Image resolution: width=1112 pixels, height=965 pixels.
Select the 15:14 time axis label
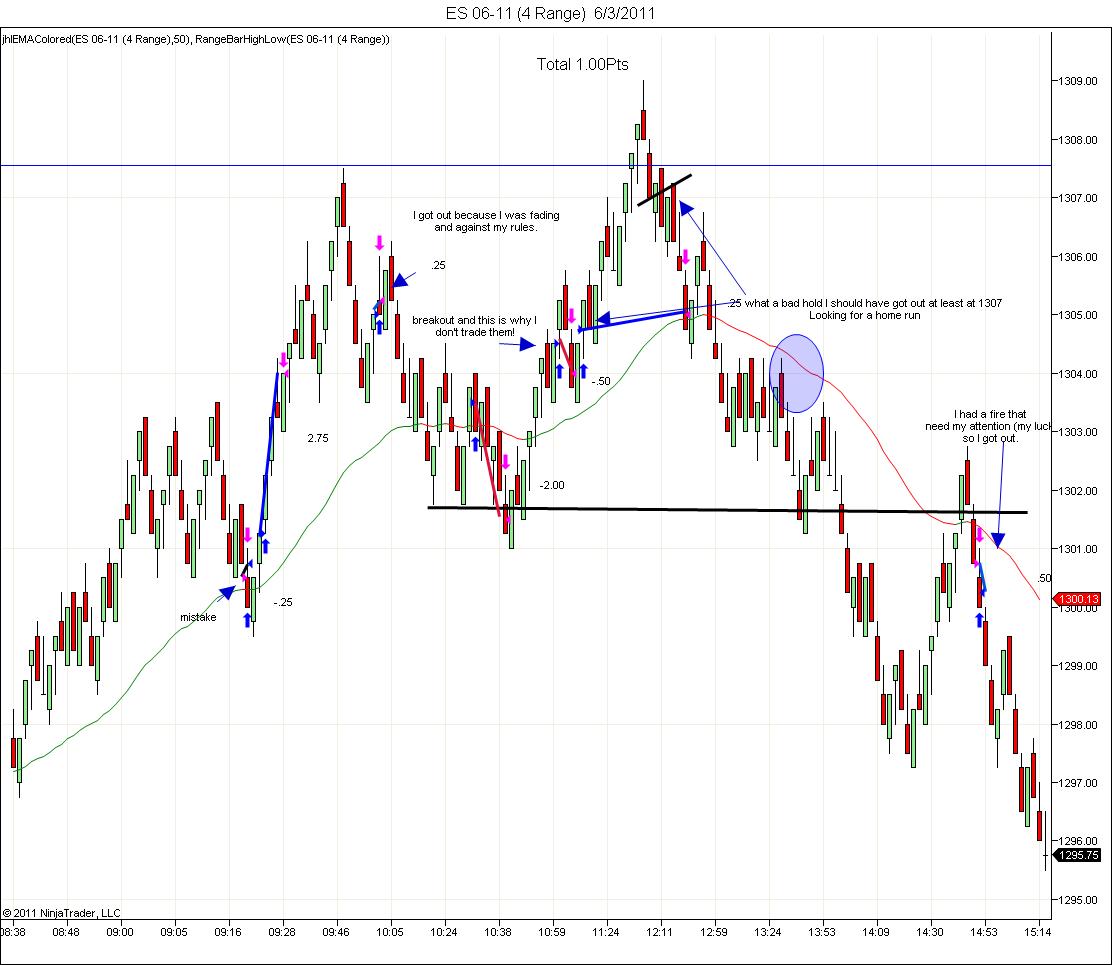[1037, 932]
